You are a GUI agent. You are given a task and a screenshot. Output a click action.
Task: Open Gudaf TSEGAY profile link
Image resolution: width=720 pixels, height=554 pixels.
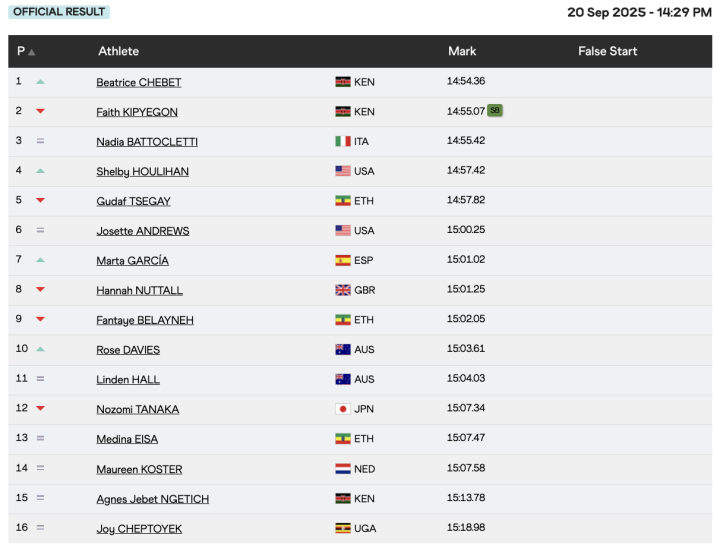click(x=133, y=202)
